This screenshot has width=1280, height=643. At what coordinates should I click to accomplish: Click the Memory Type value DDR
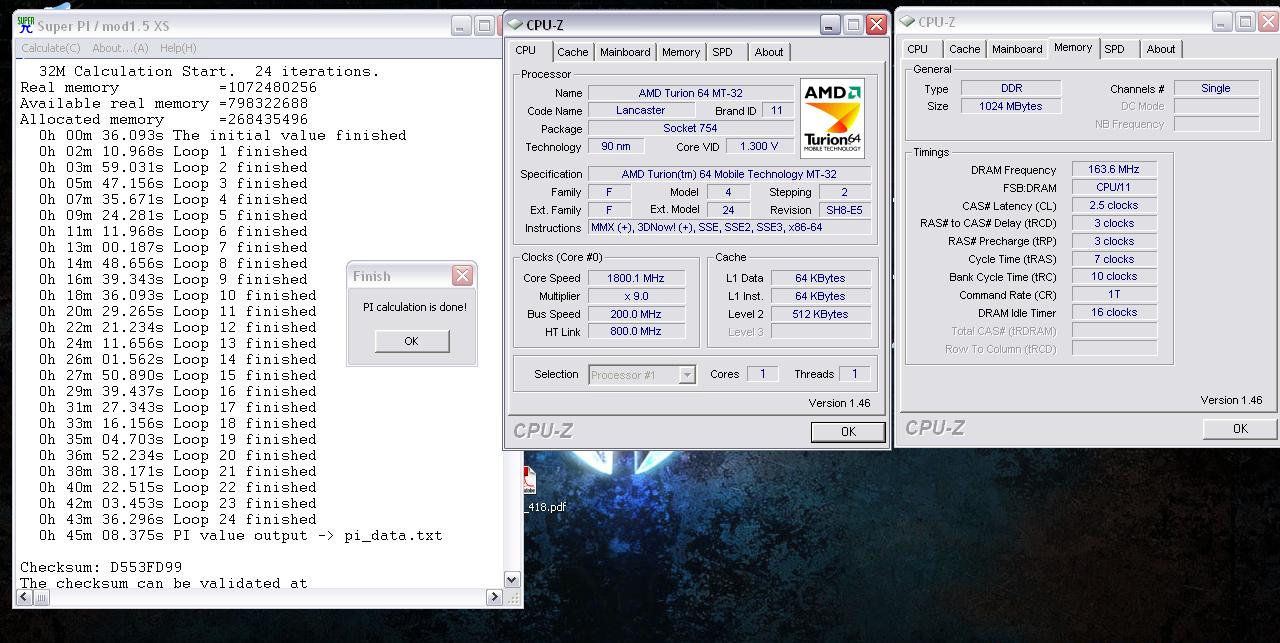tap(1011, 88)
